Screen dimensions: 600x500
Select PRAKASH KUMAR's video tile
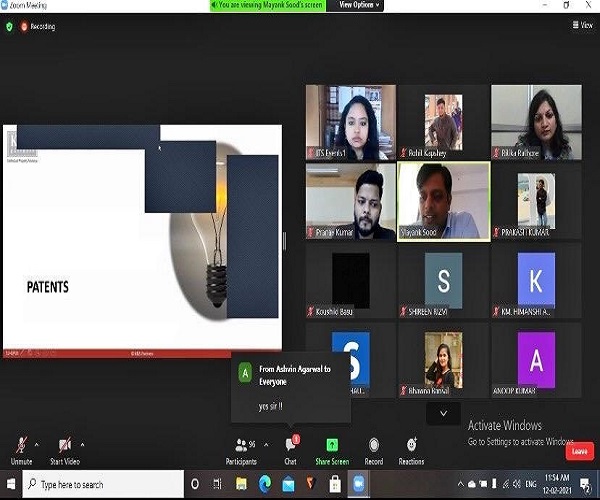click(536, 202)
